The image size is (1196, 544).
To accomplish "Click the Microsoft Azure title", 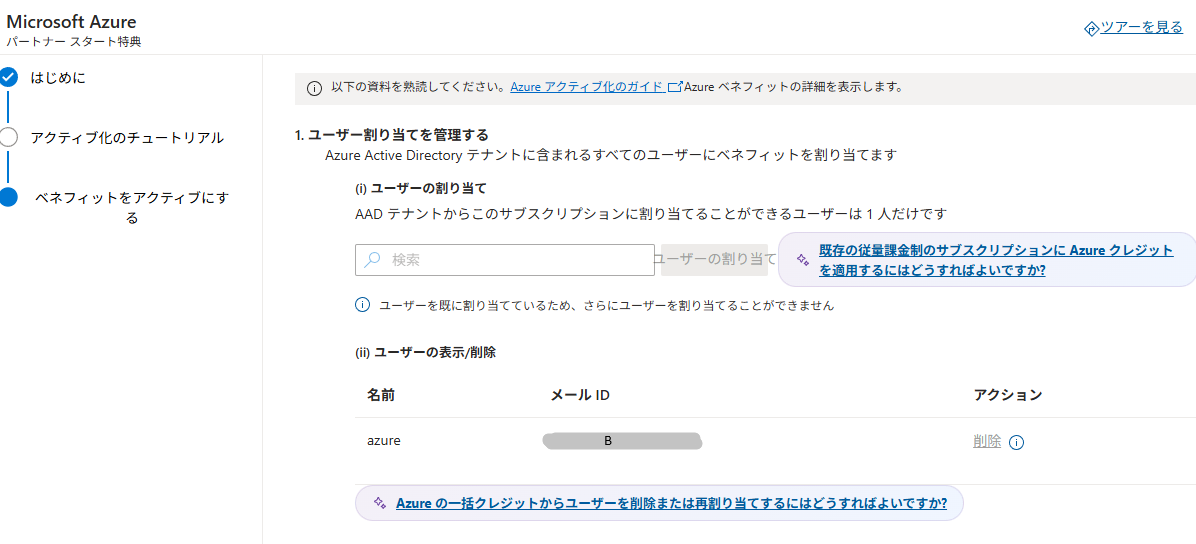I will point(71,21).
